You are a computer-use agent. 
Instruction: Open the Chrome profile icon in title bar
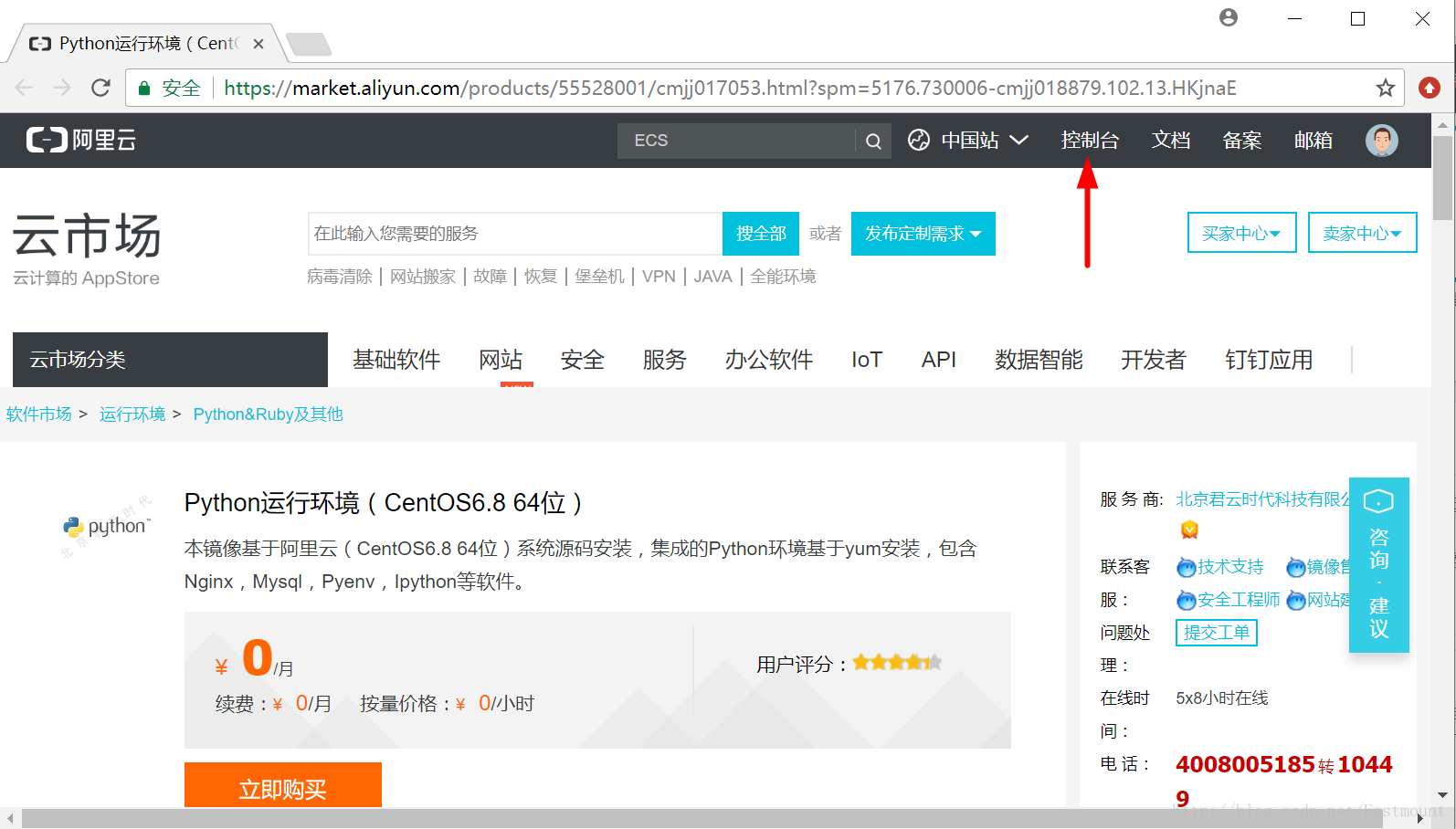pos(1229,17)
